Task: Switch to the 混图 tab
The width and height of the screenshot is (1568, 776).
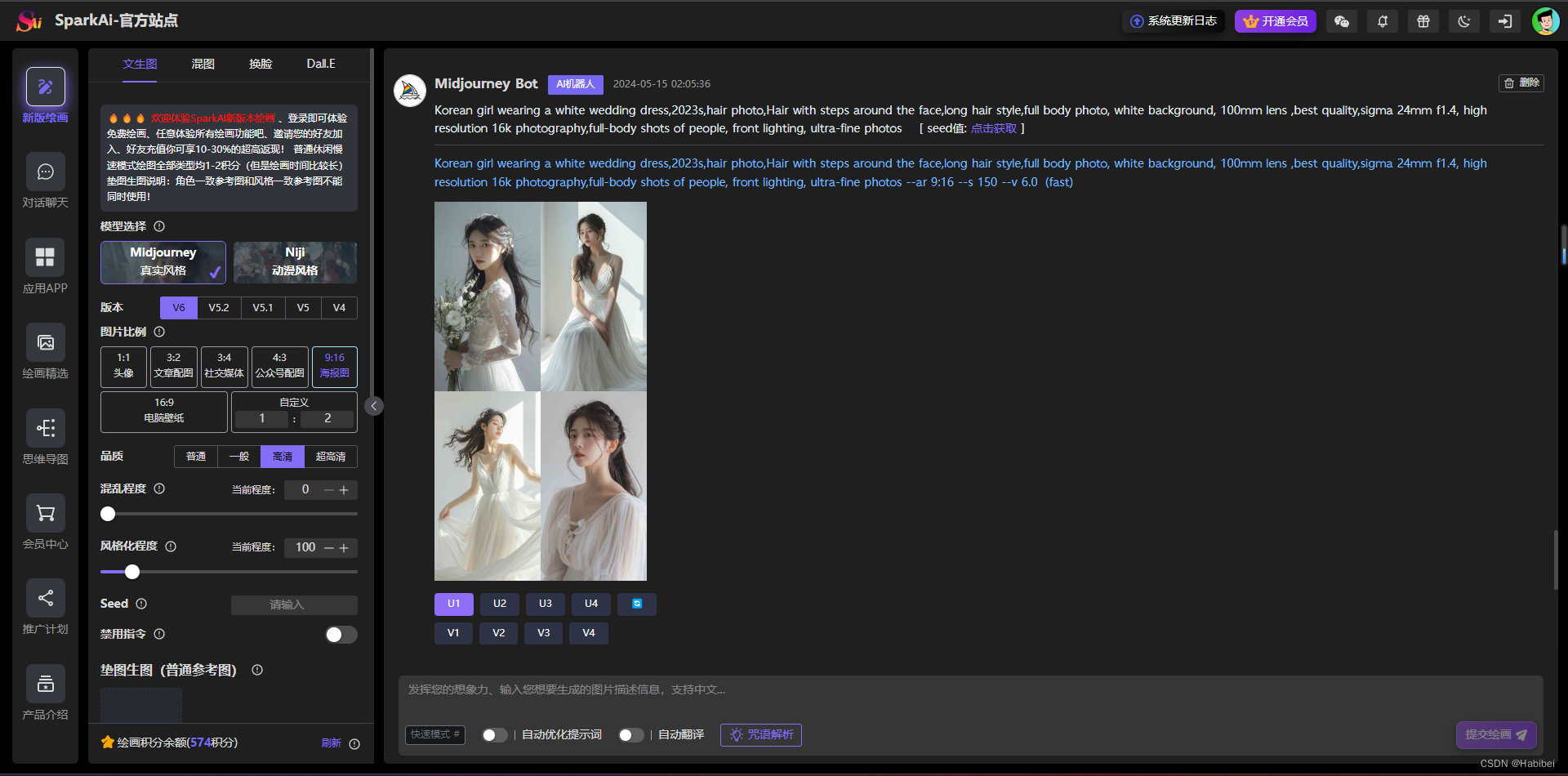Action: [202, 63]
